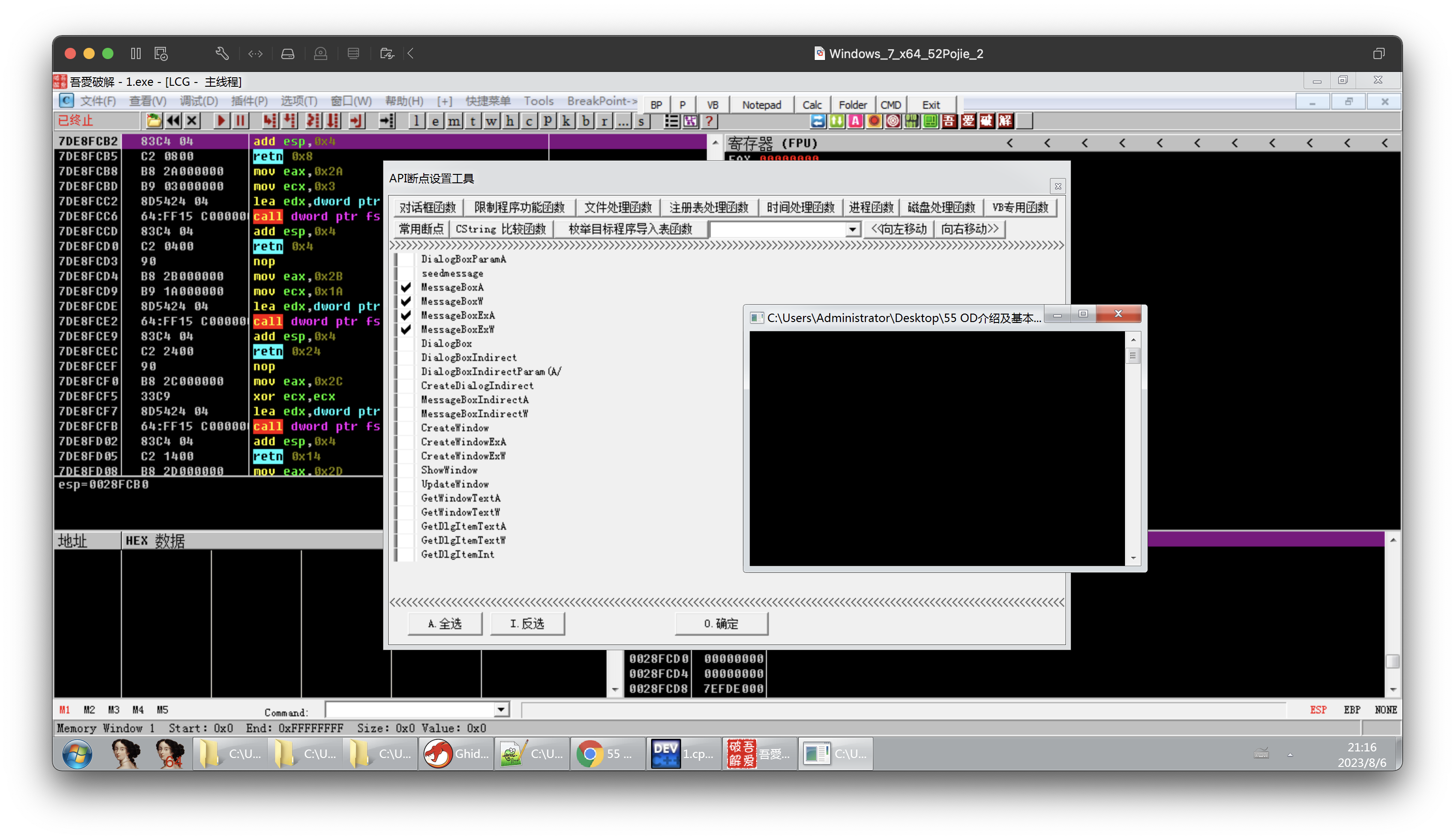The height and width of the screenshot is (840, 1455).
Task: Click the A.全选 select-all button
Action: (x=445, y=623)
